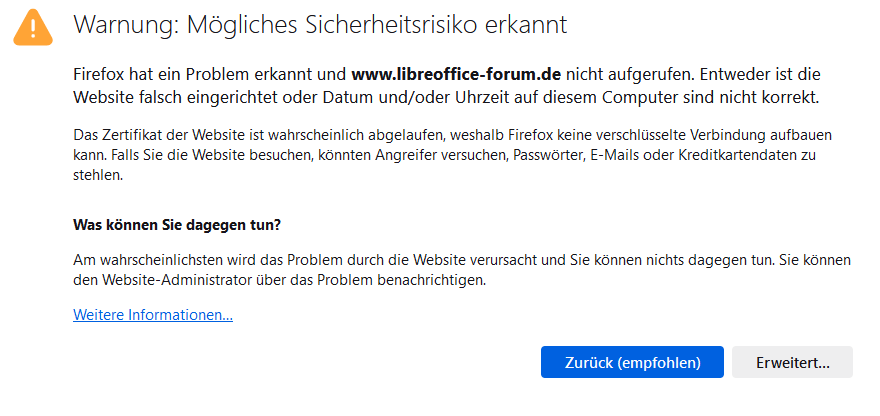Viewport: 880px width, 416px height.
Task: Expand advanced options via "Erweitert…"
Action: click(x=792, y=362)
